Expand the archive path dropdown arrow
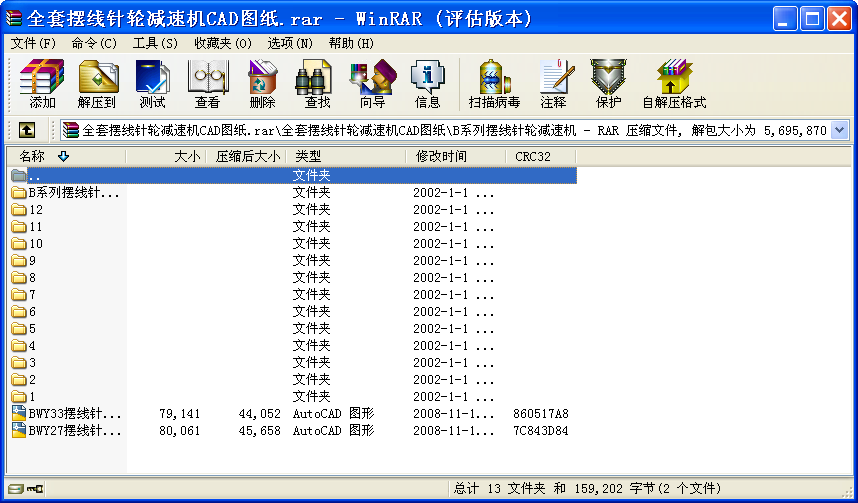Image resolution: width=858 pixels, height=503 pixels. pyautogui.click(x=839, y=130)
